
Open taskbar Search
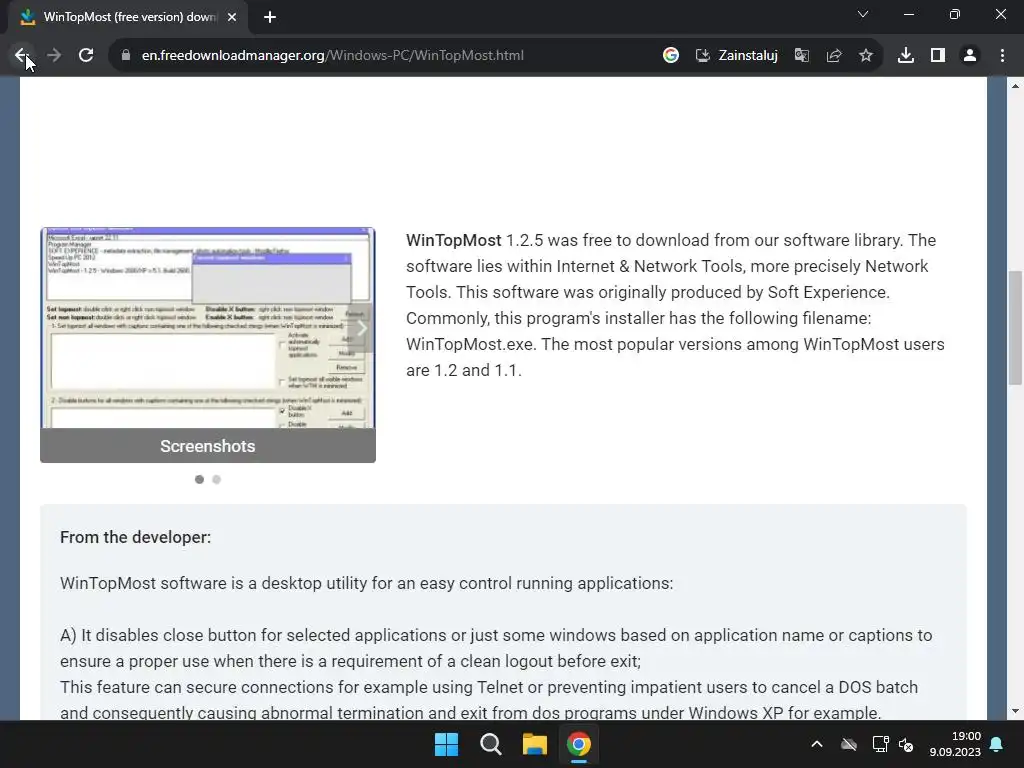(x=490, y=744)
